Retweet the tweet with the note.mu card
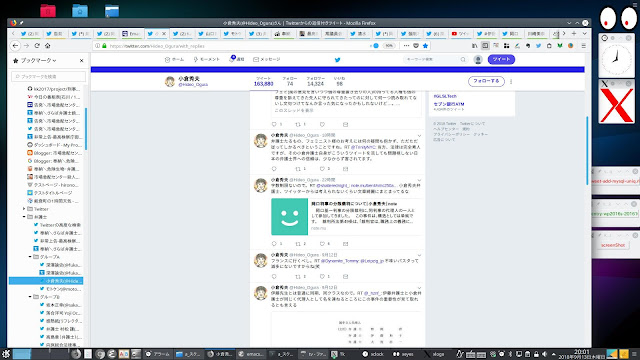 click(x=298, y=244)
